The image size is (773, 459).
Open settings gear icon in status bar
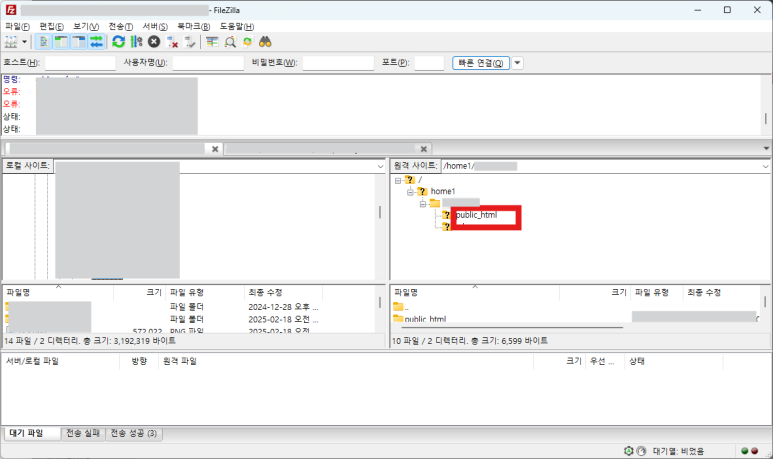click(629, 451)
